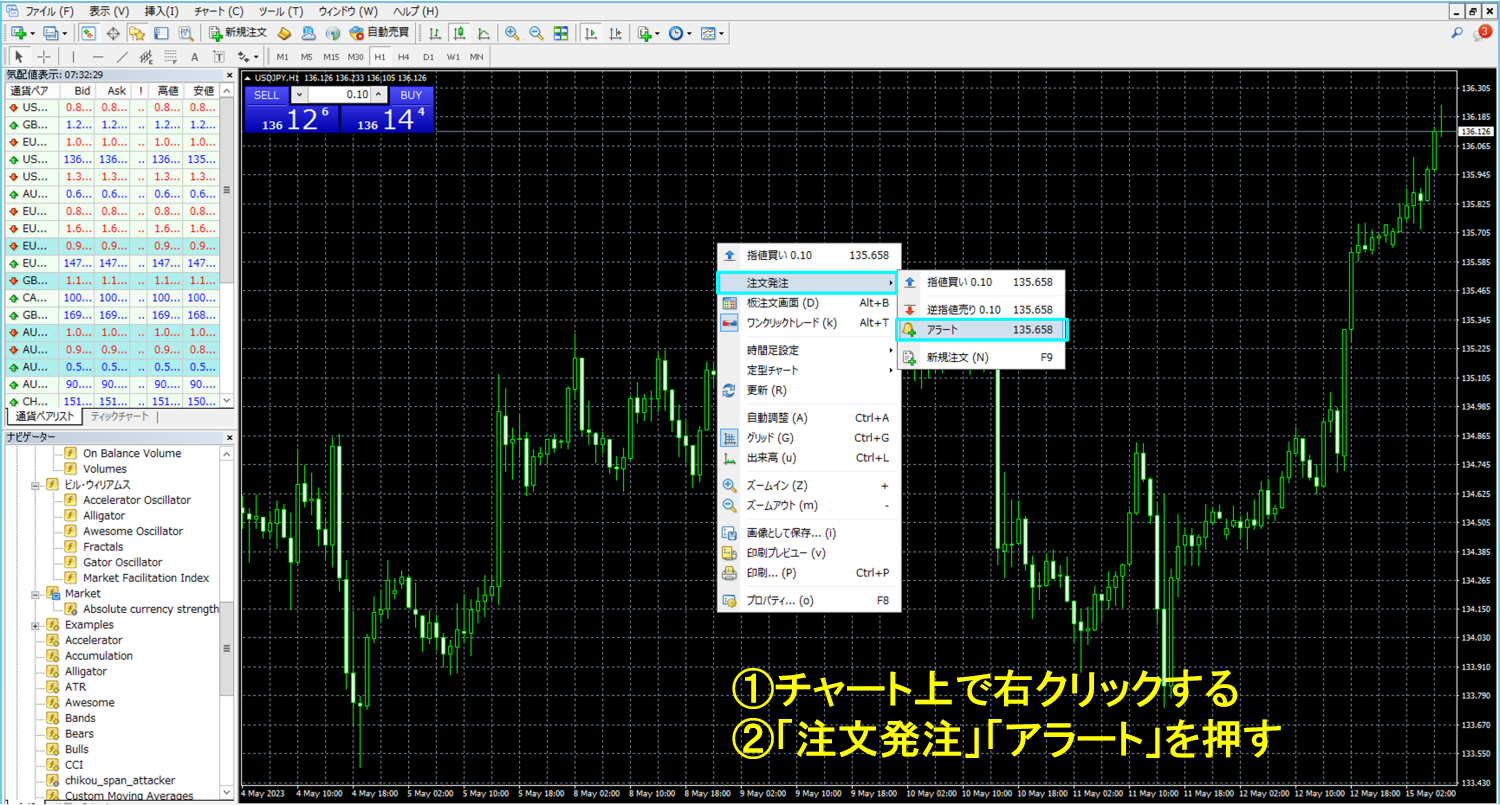Viewport: 1500px width, 805px height.
Task: Switch to ティックチャート tab
Action: 118,417
